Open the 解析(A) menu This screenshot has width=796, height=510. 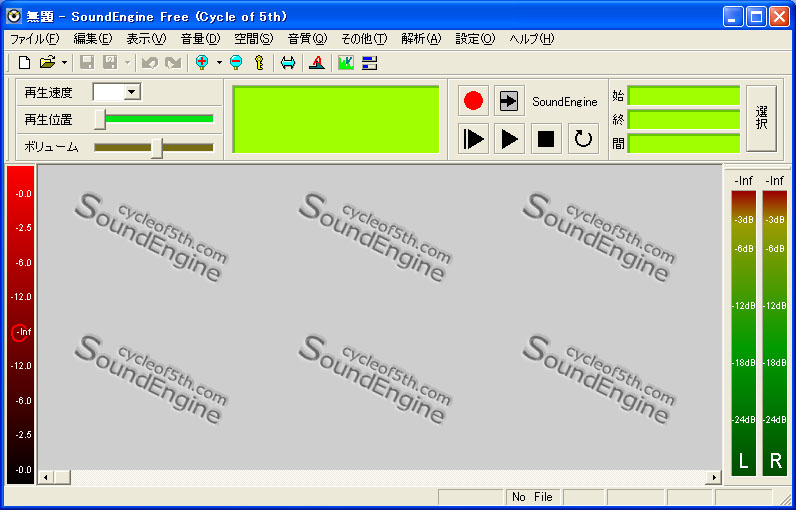click(x=421, y=39)
